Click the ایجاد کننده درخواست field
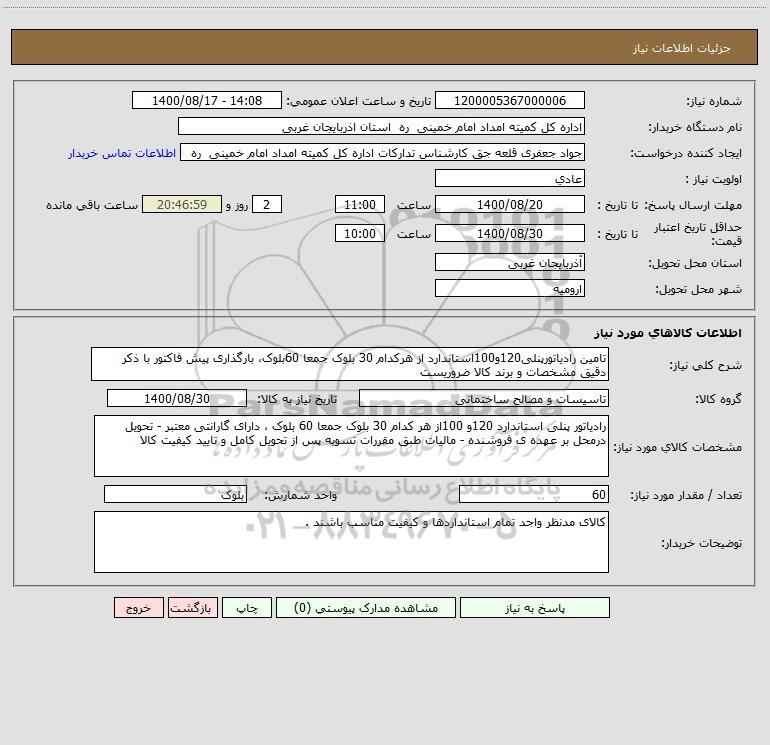The image size is (770, 745). 382,153
